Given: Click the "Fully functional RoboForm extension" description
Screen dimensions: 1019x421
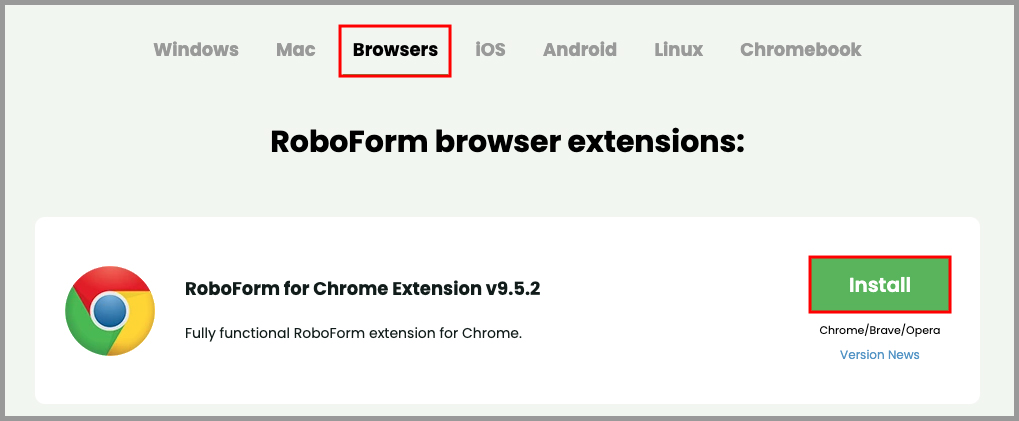Looking at the screenshot, I should [353, 333].
